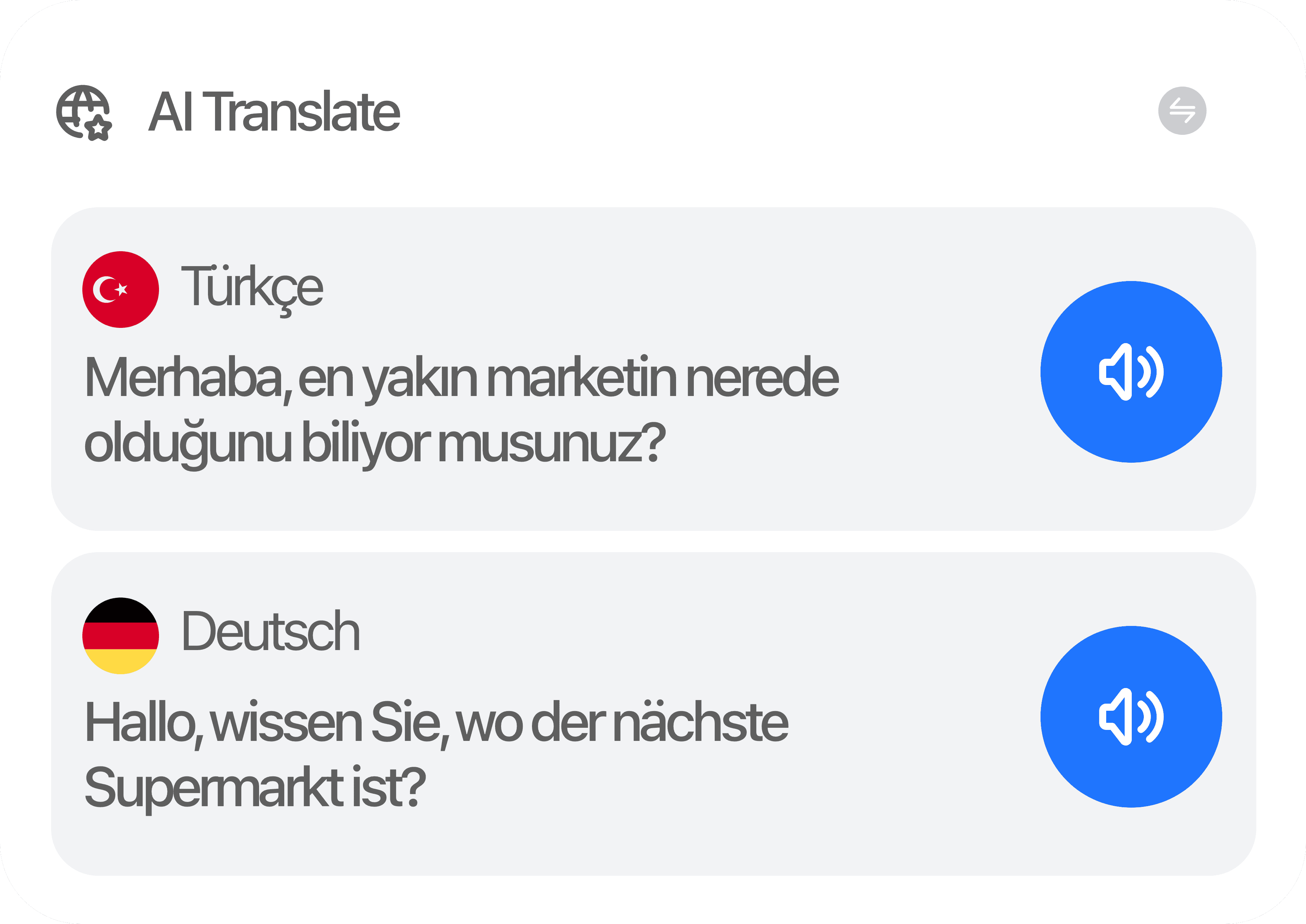Swap languages with the arrows button
Image resolution: width=1306 pixels, height=924 pixels.
1182,110
